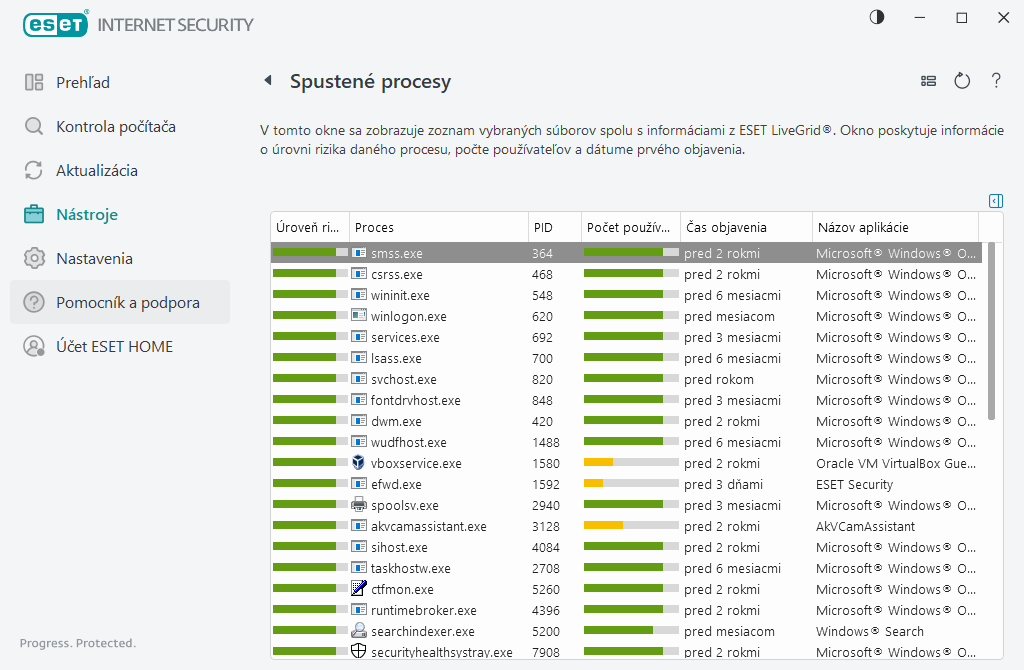The image size is (1024, 670).
Task: Click the spoolsv.exe printer icon
Action: click(359, 505)
